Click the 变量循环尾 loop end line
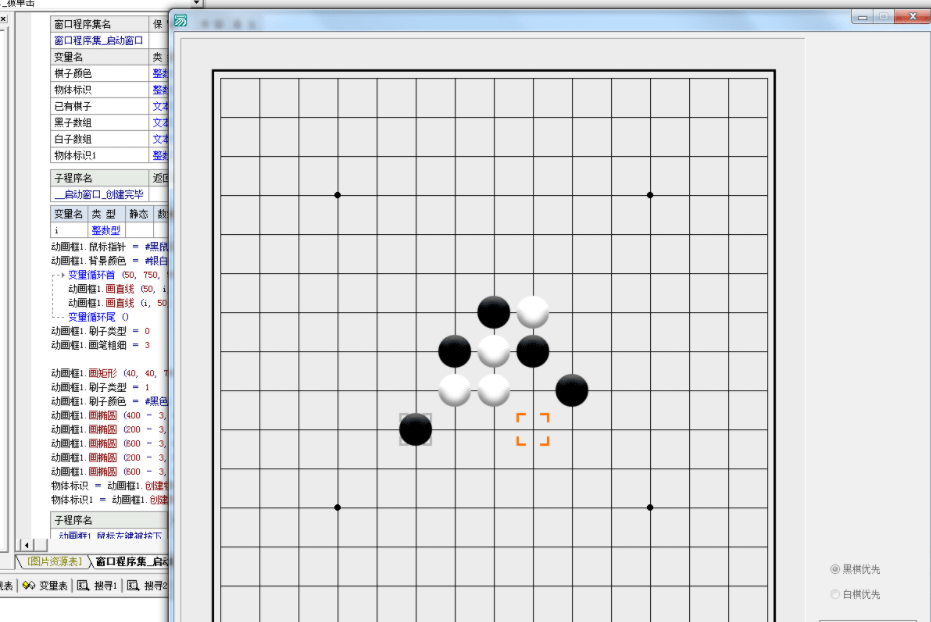Screen dimensions: 931x622 [97, 316]
